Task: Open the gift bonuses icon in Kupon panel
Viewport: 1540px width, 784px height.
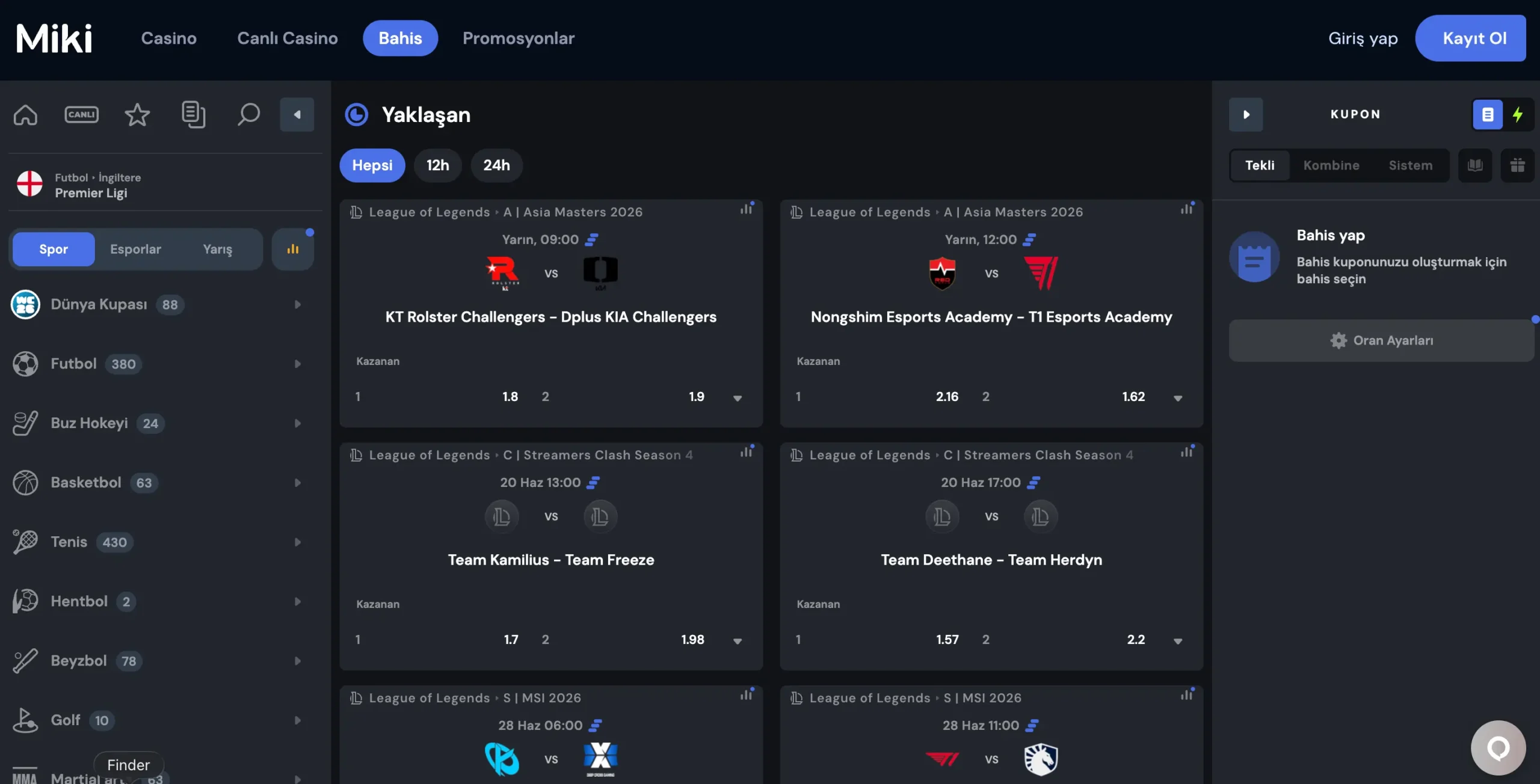Action: [1517, 165]
